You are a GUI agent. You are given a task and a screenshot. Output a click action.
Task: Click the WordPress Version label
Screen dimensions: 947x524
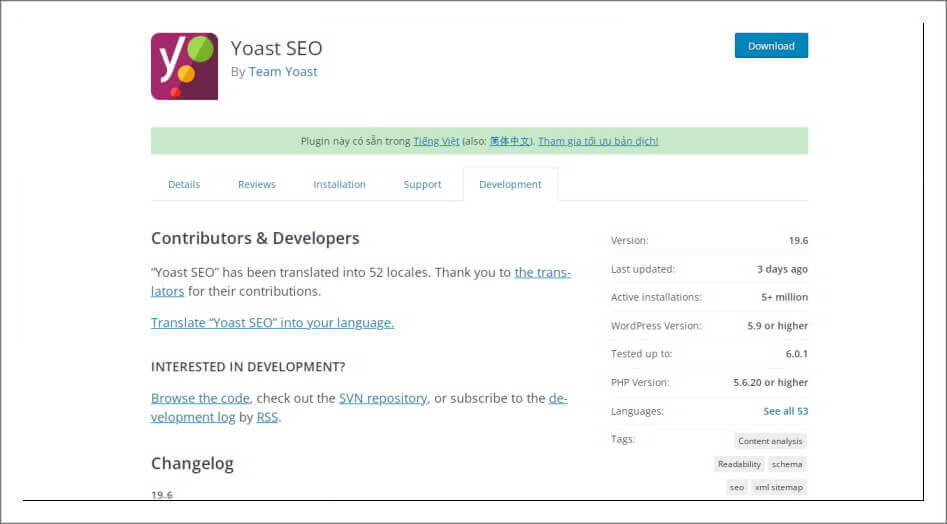(x=656, y=326)
